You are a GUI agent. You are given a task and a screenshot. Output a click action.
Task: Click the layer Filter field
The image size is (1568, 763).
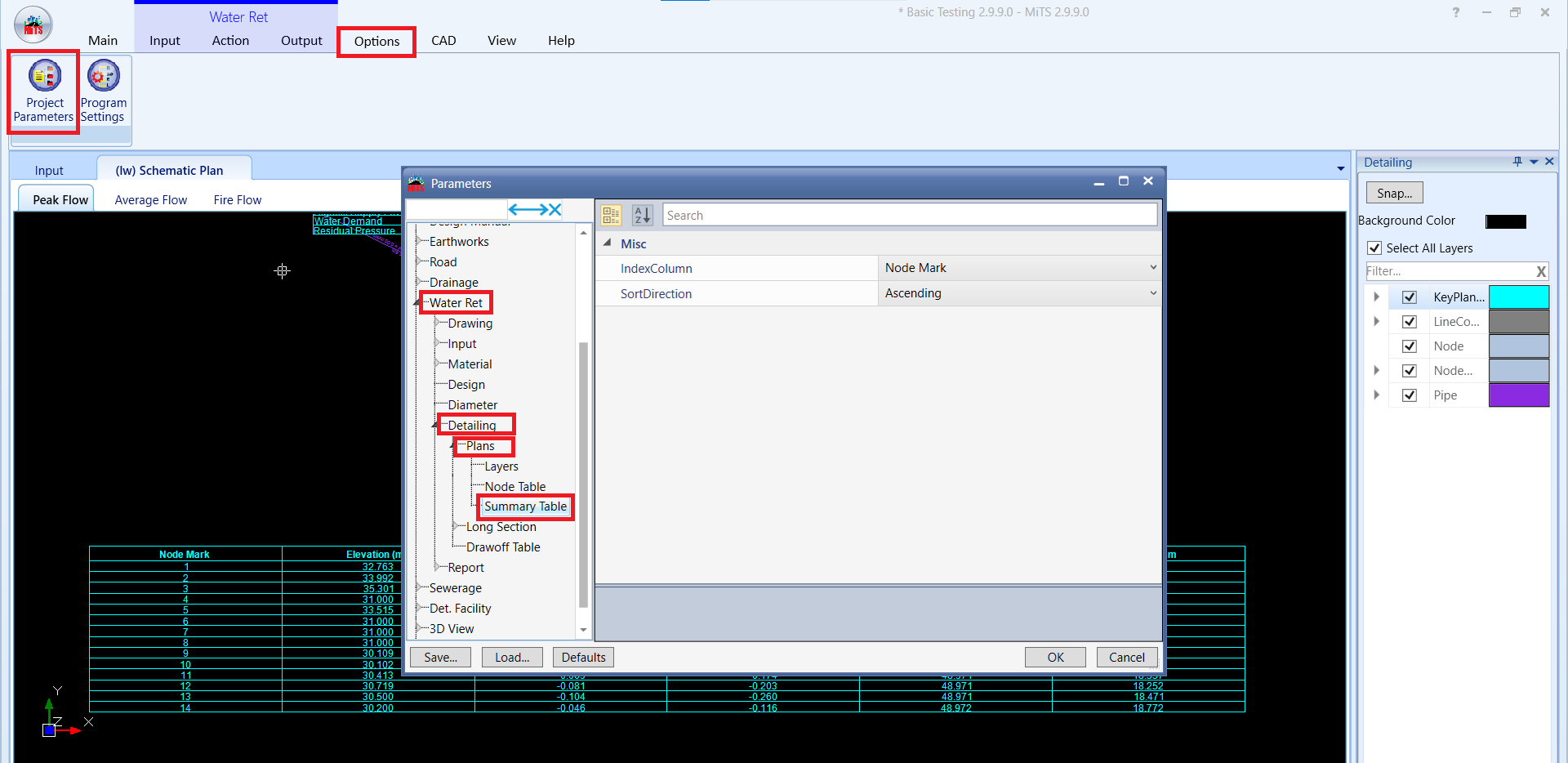click(x=1450, y=271)
